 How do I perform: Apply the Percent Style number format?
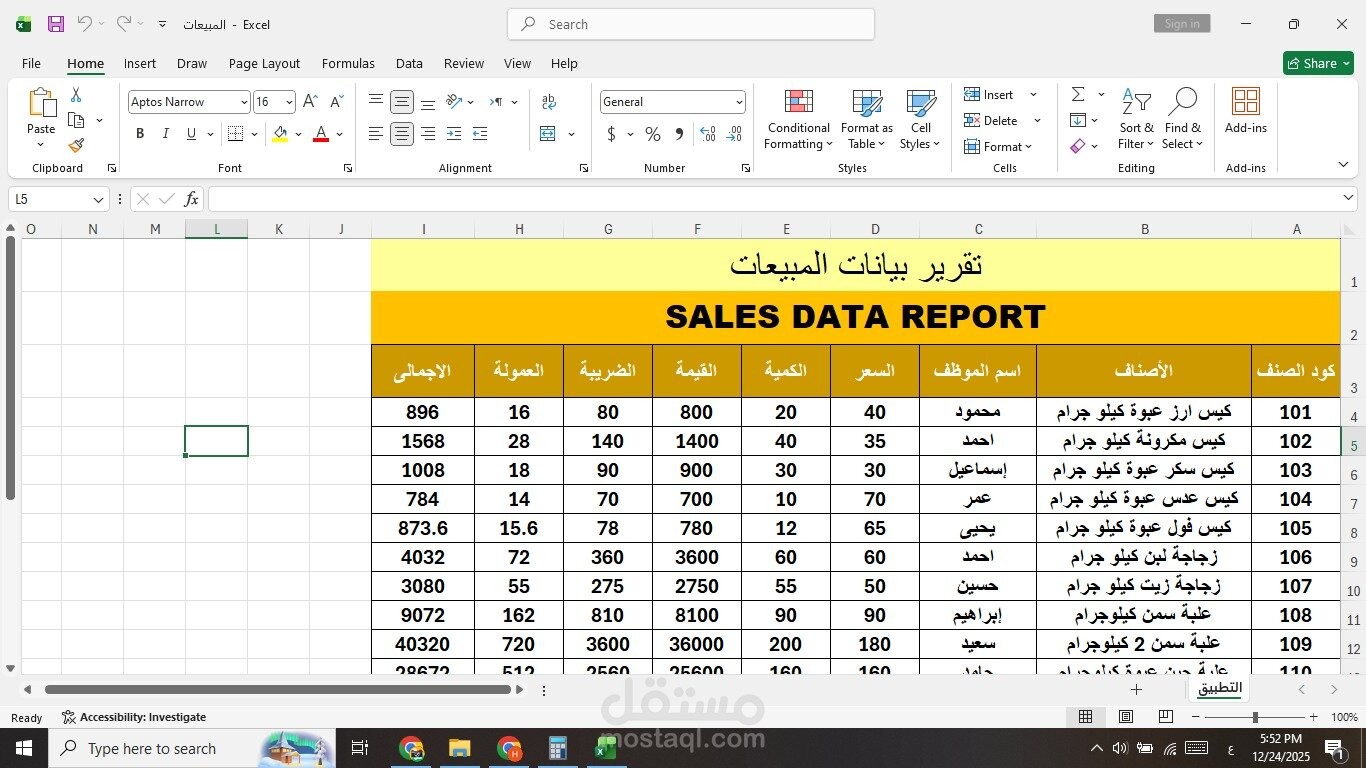tap(652, 133)
